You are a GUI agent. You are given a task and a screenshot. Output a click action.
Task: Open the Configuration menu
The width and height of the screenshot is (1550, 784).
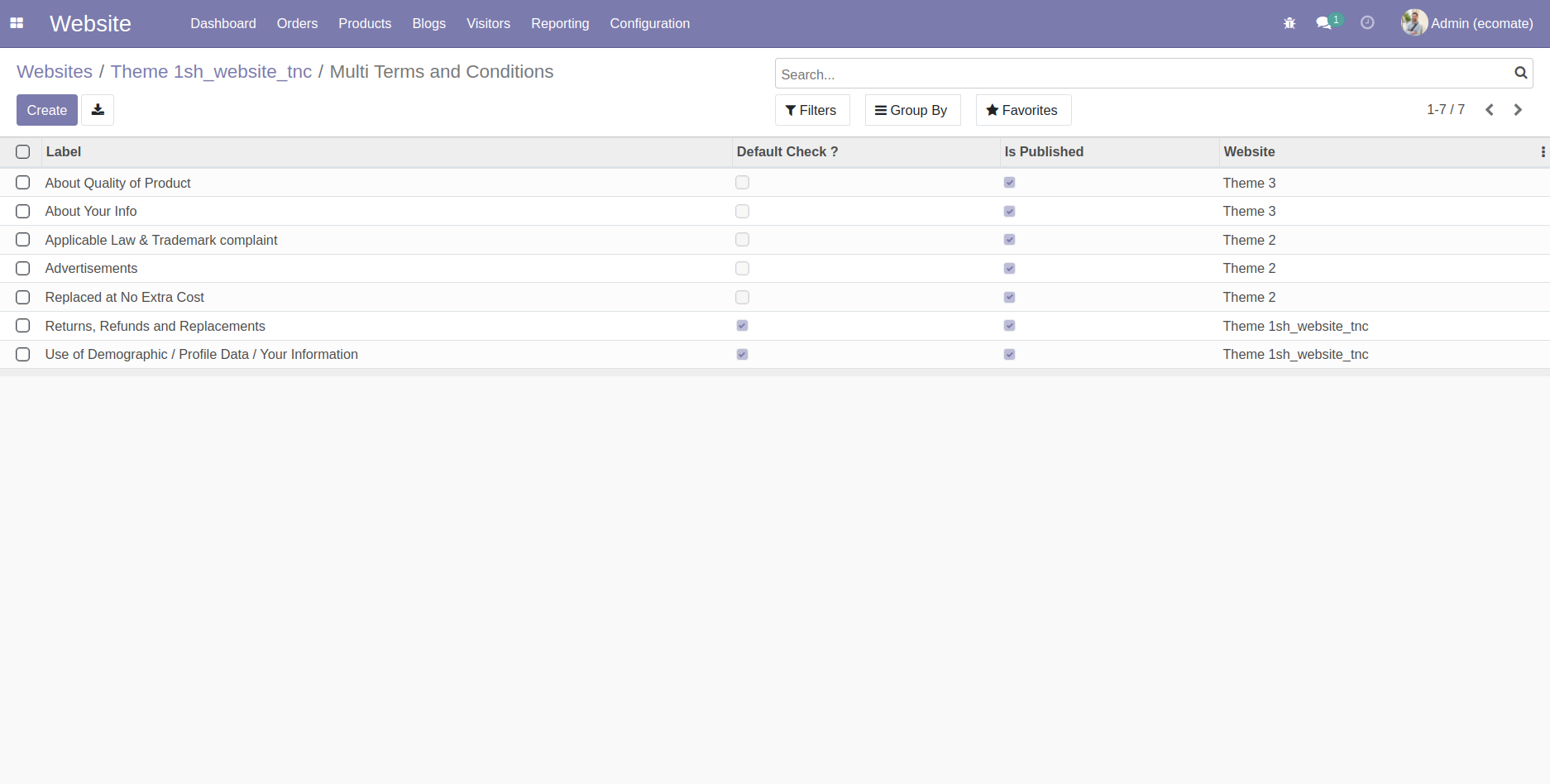pos(649,23)
